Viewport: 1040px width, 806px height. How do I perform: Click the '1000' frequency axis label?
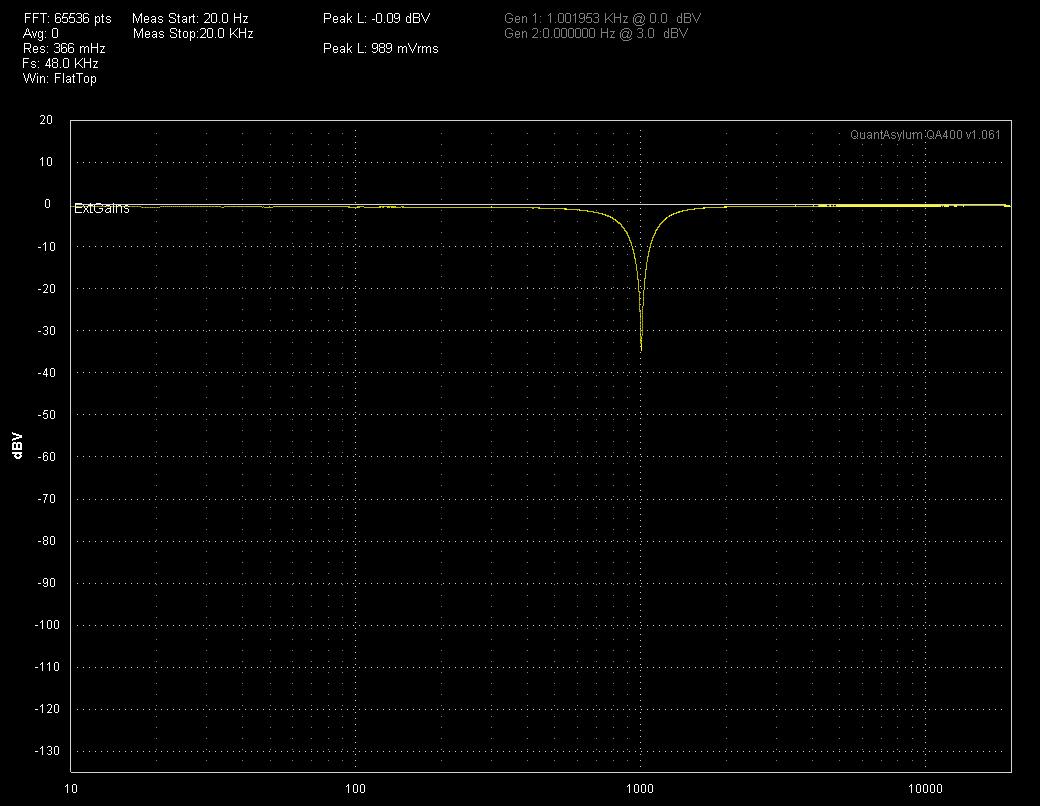tap(640, 789)
